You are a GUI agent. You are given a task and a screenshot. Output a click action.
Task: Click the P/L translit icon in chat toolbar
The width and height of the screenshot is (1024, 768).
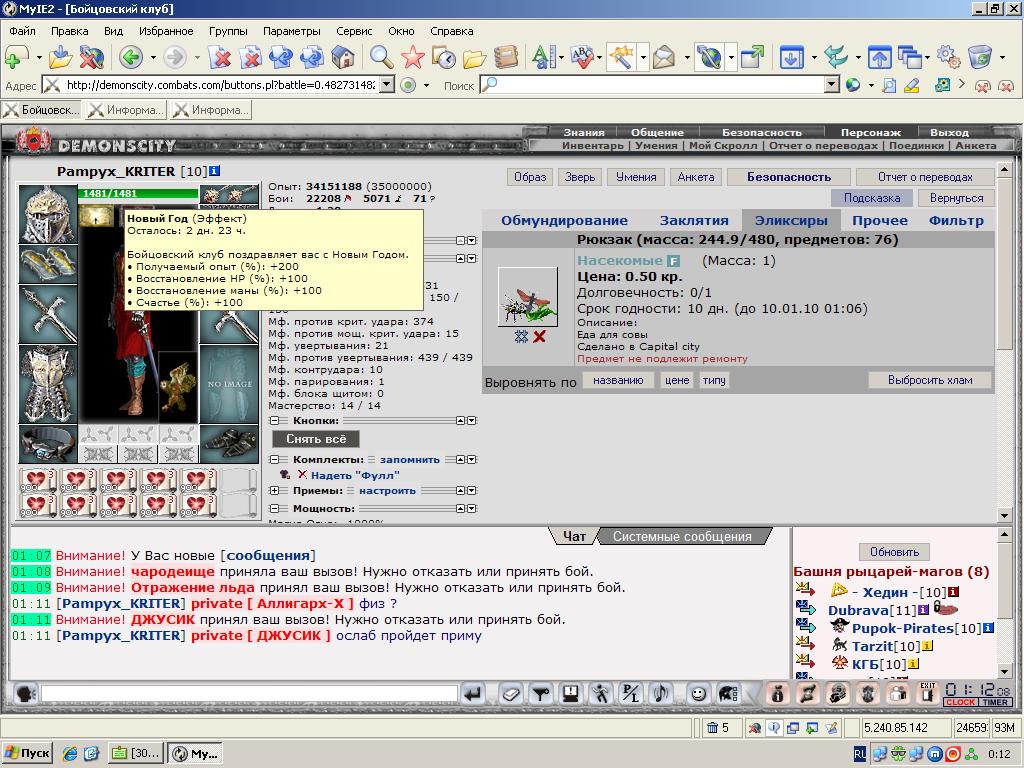pos(631,694)
